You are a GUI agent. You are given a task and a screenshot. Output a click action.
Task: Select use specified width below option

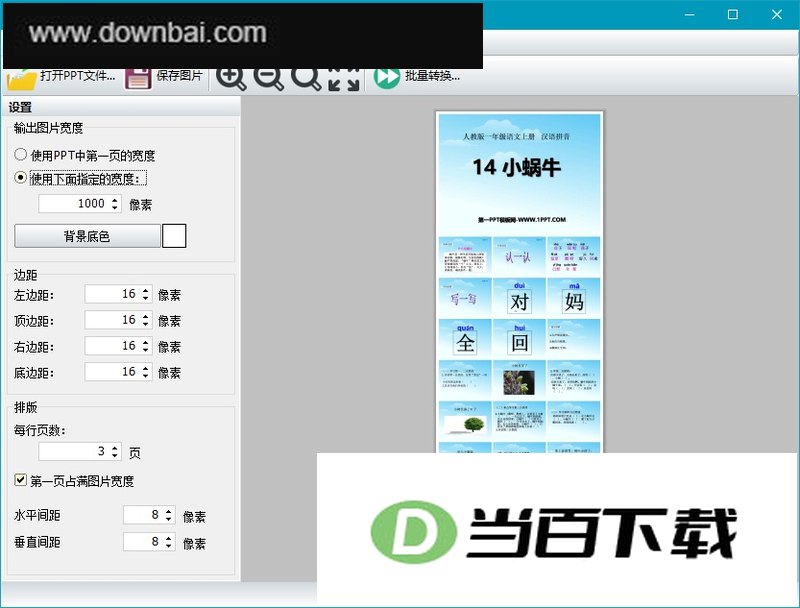point(20,178)
